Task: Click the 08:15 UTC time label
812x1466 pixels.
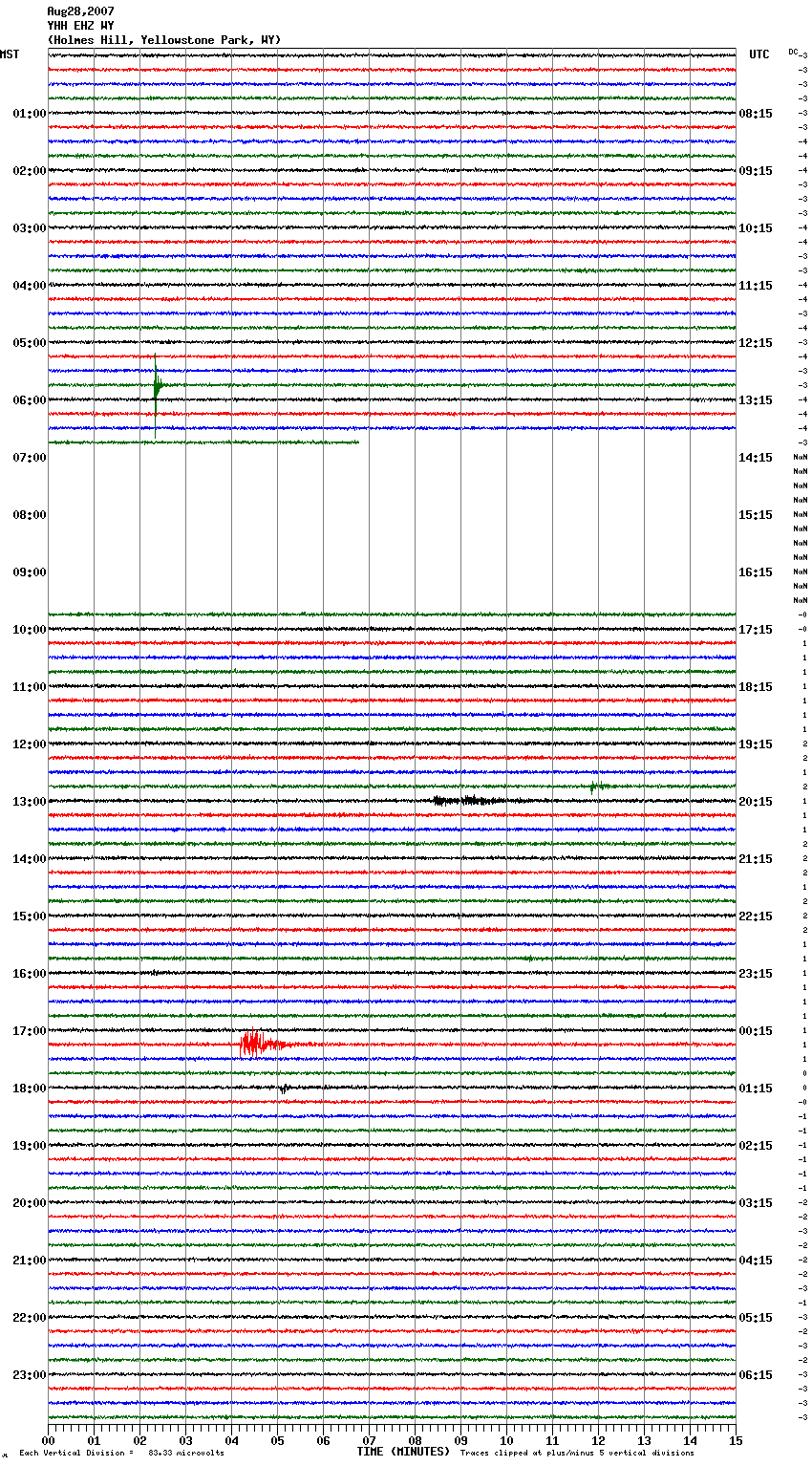Action: click(x=756, y=114)
